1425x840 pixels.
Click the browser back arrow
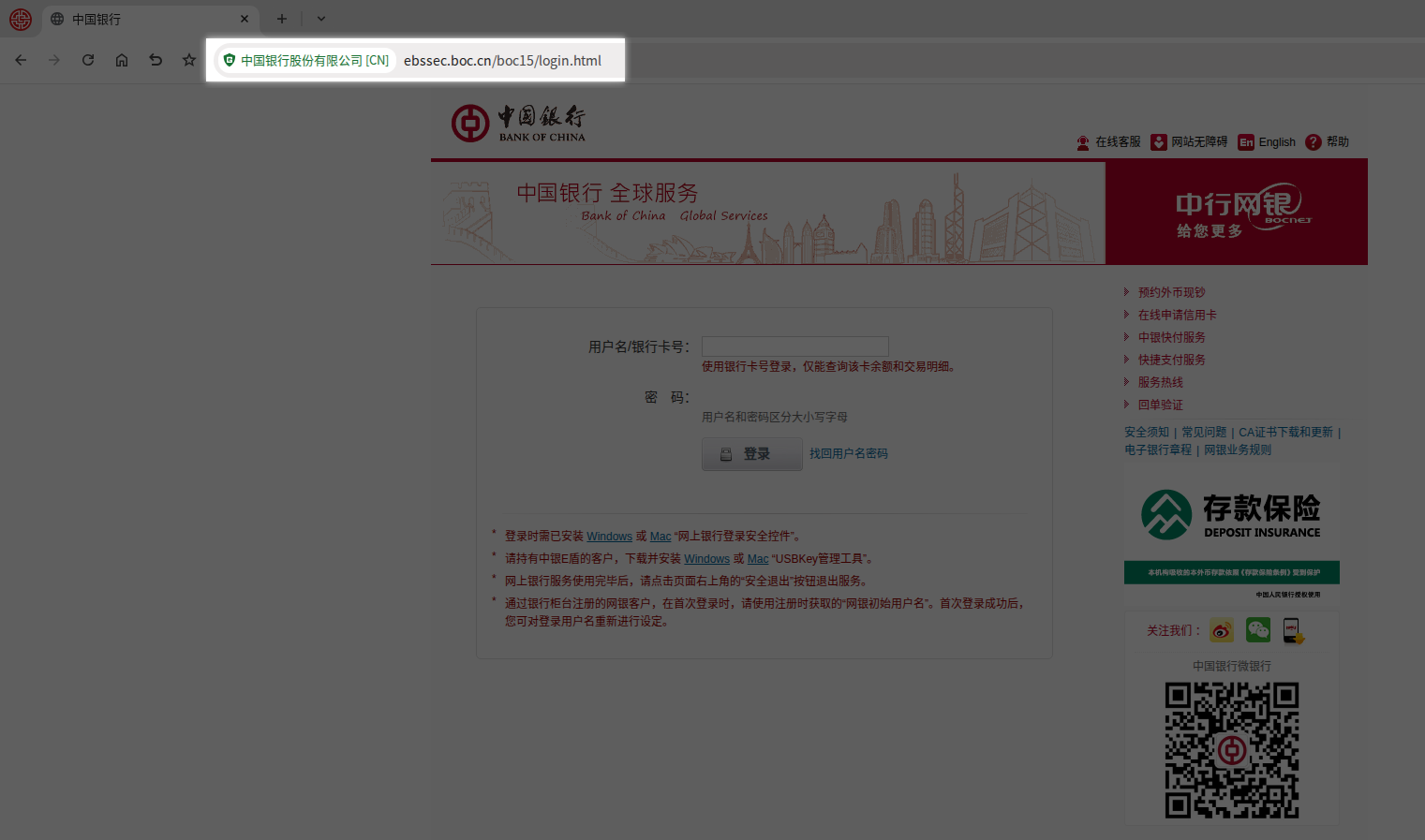click(21, 60)
